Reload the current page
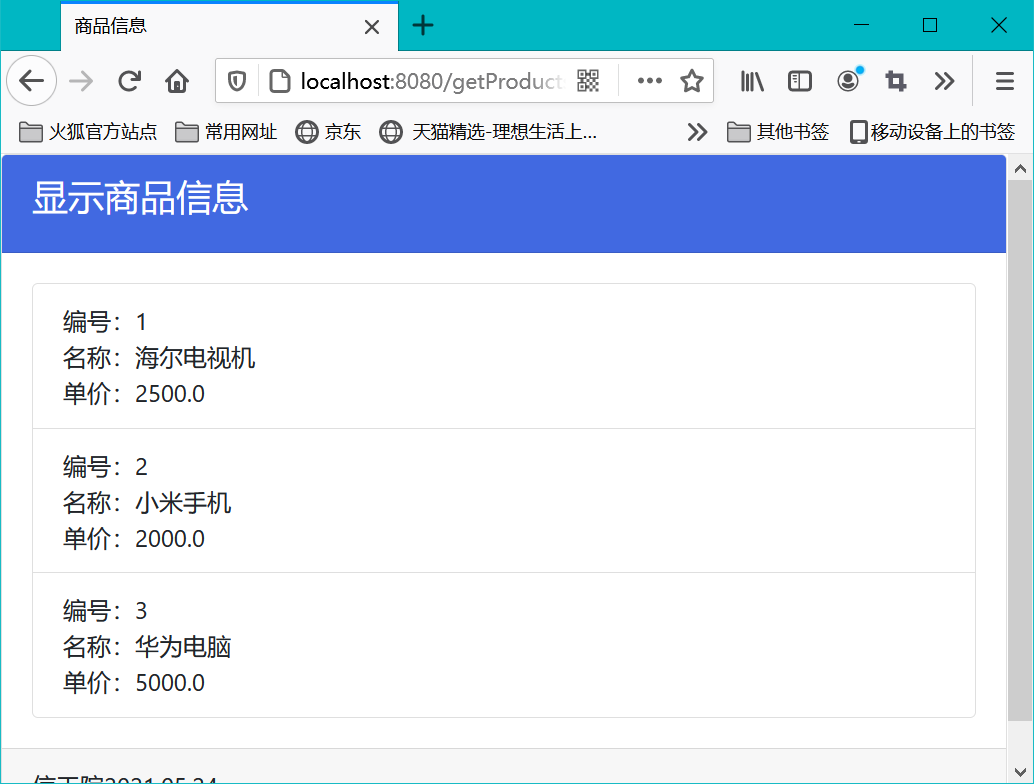1034x784 pixels. [129, 81]
